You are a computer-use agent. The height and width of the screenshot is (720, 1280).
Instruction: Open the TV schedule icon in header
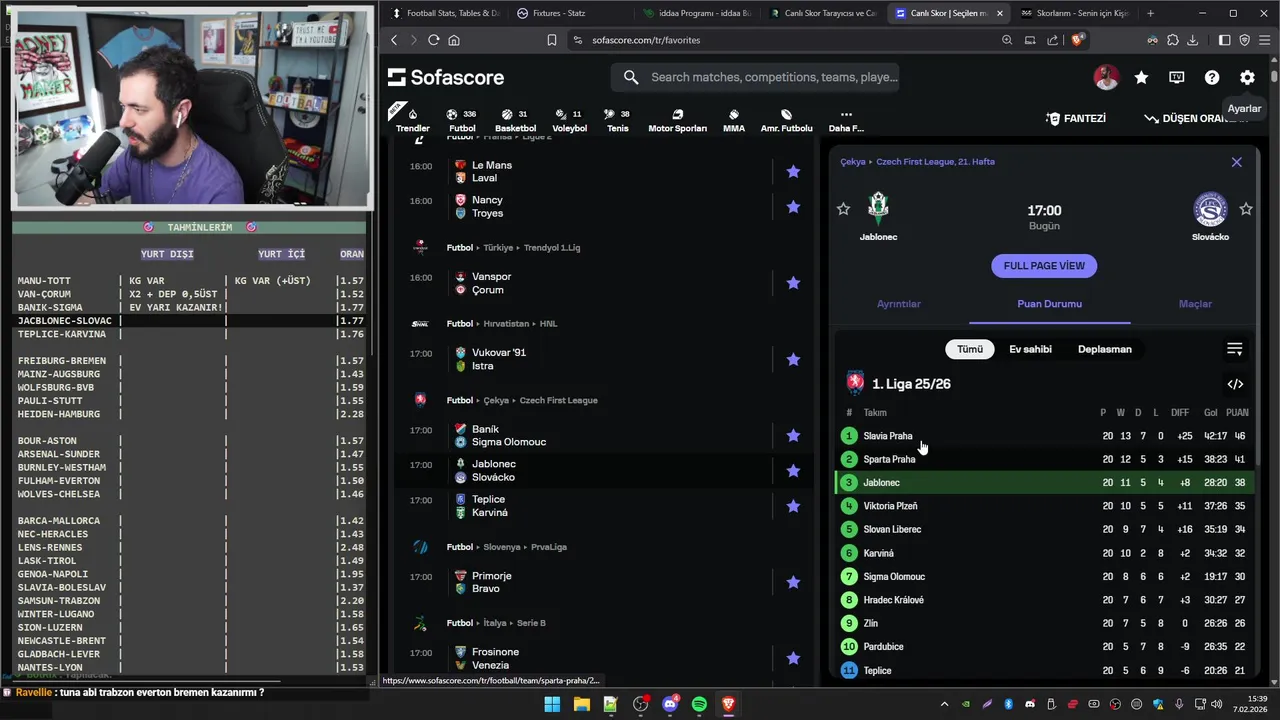click(1177, 77)
